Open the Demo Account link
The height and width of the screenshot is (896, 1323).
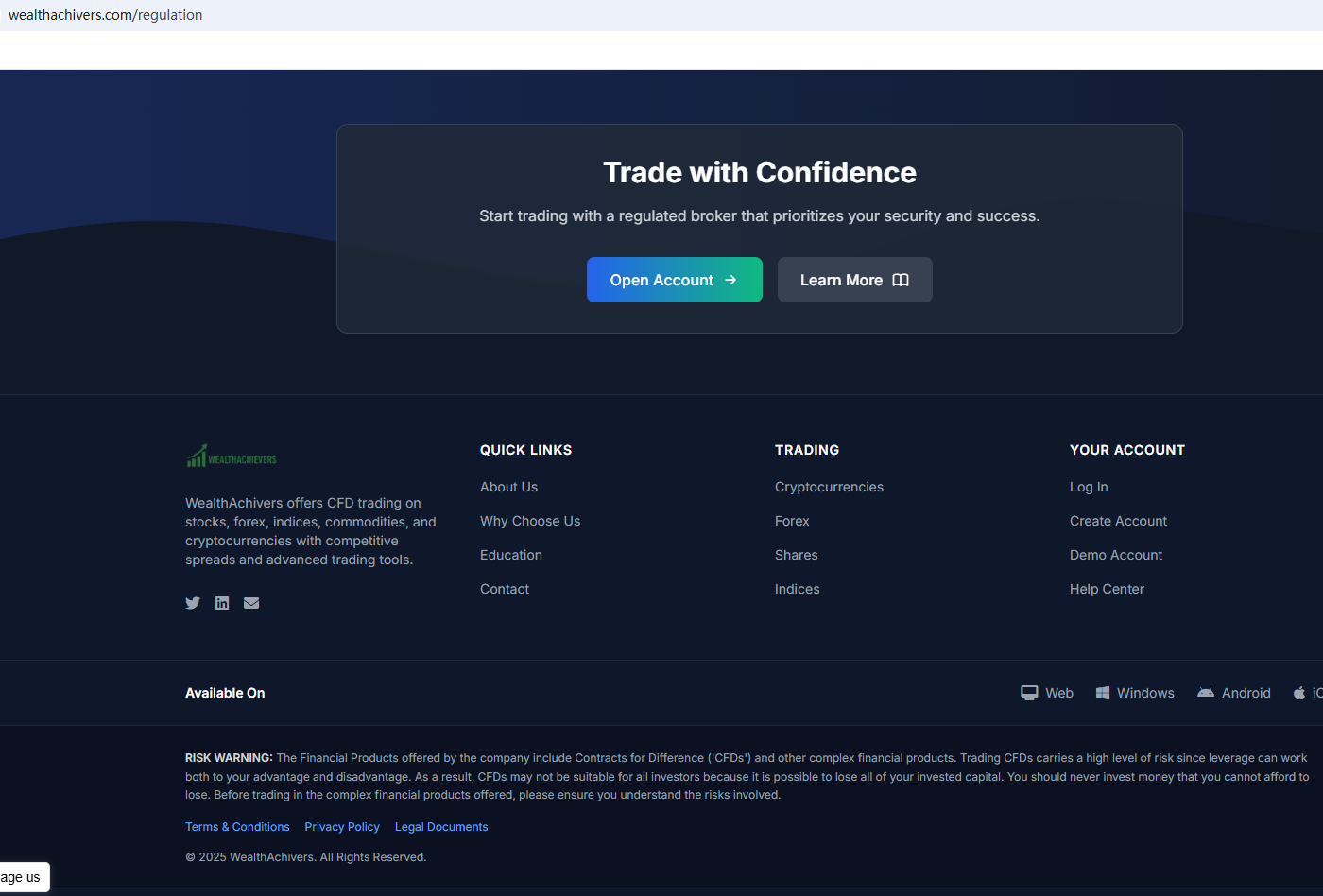(x=1116, y=555)
